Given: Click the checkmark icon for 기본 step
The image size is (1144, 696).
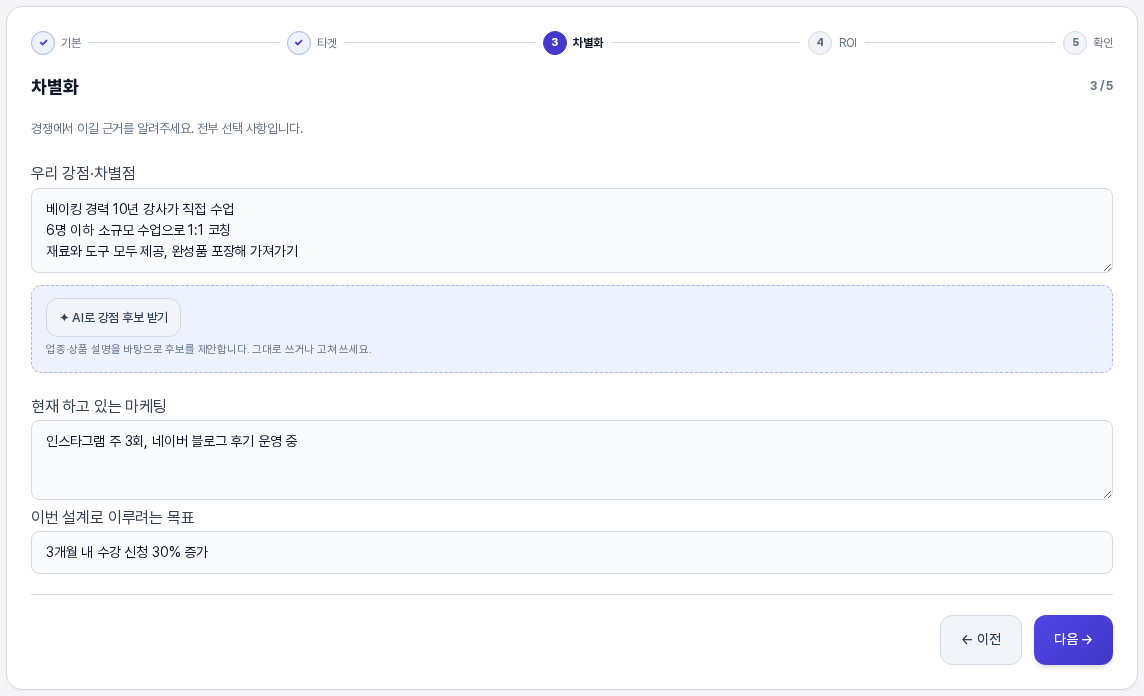Looking at the screenshot, I should tap(43, 43).
